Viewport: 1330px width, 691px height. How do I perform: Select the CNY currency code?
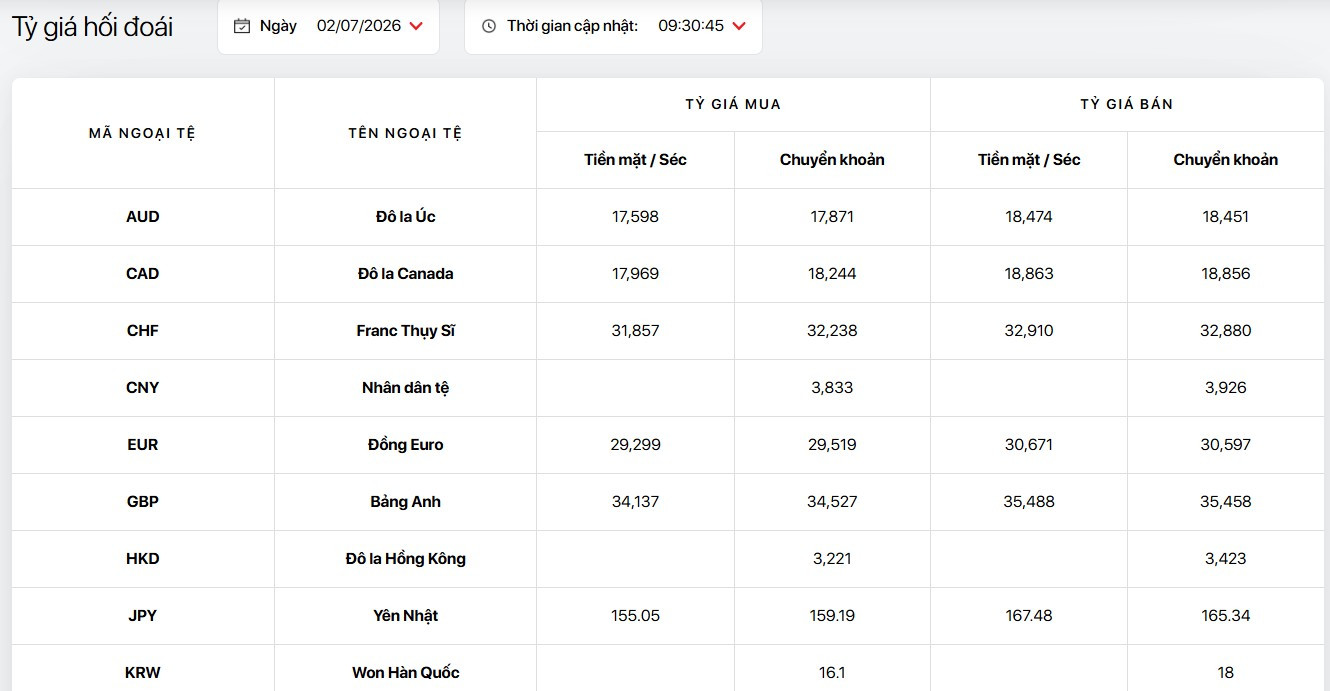[x=143, y=388]
